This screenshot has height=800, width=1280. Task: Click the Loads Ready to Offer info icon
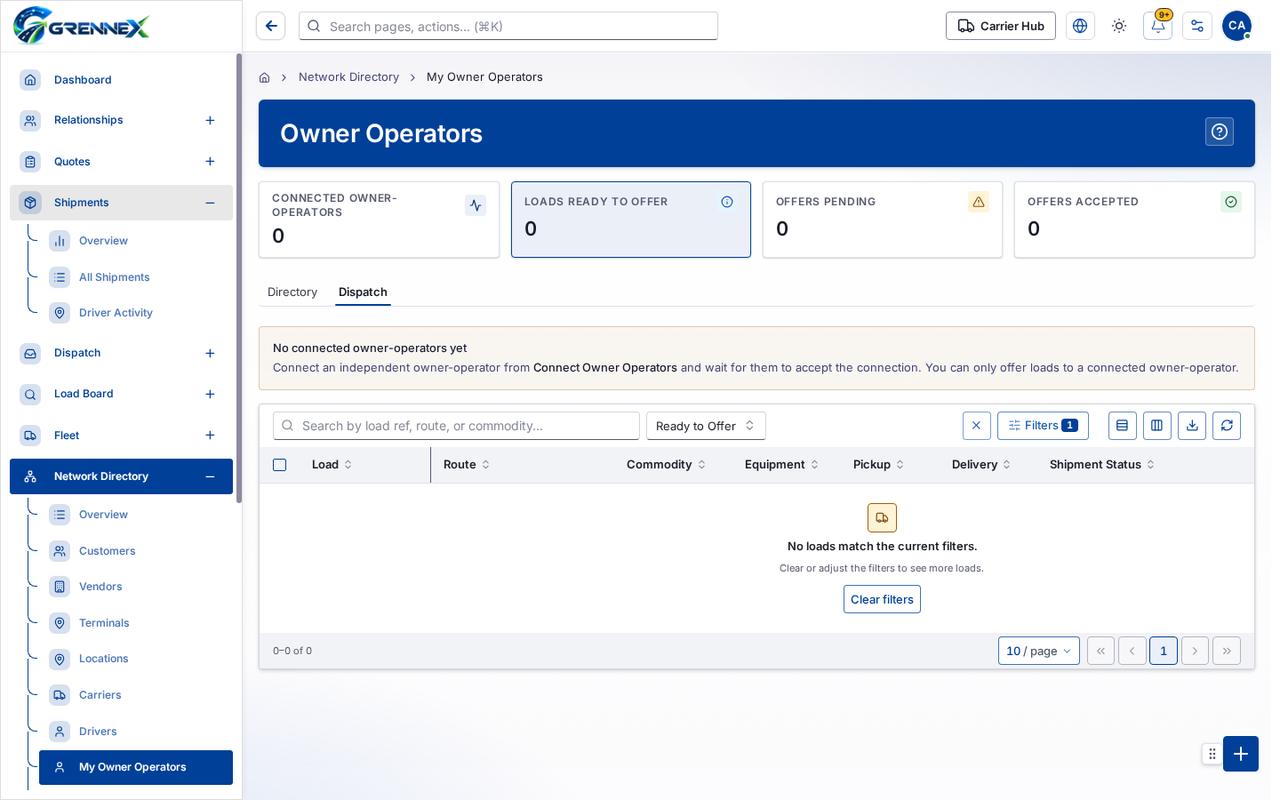pos(727,202)
